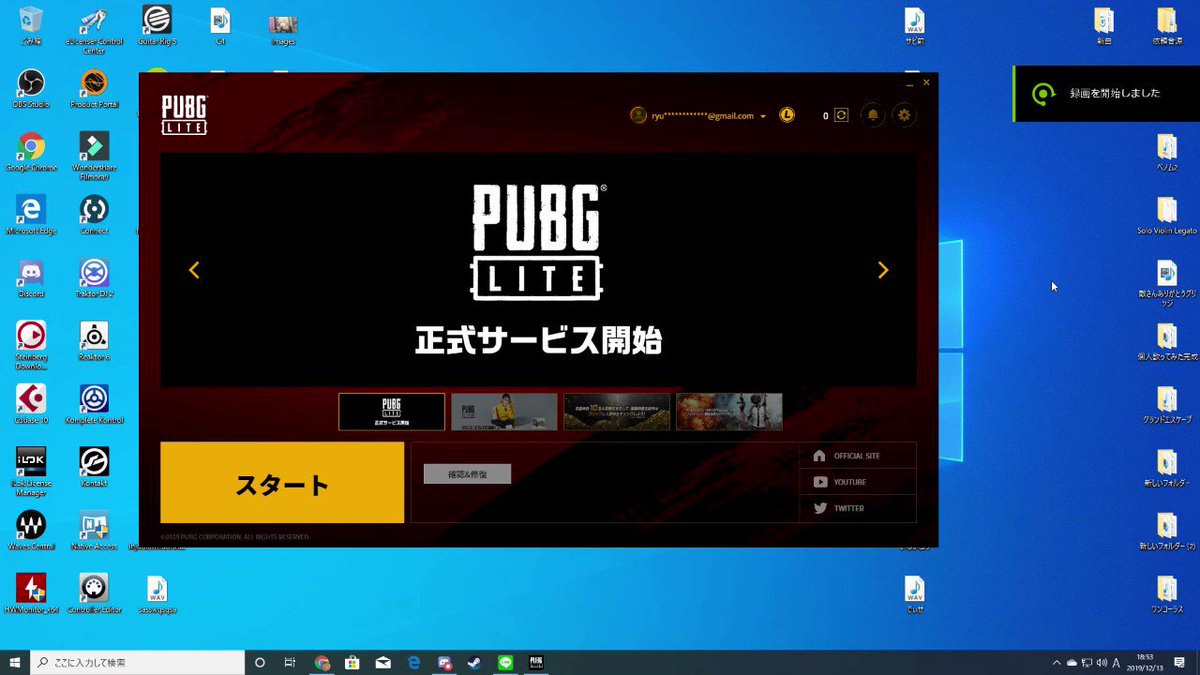Open Steam from the taskbar

pyautogui.click(x=474, y=662)
